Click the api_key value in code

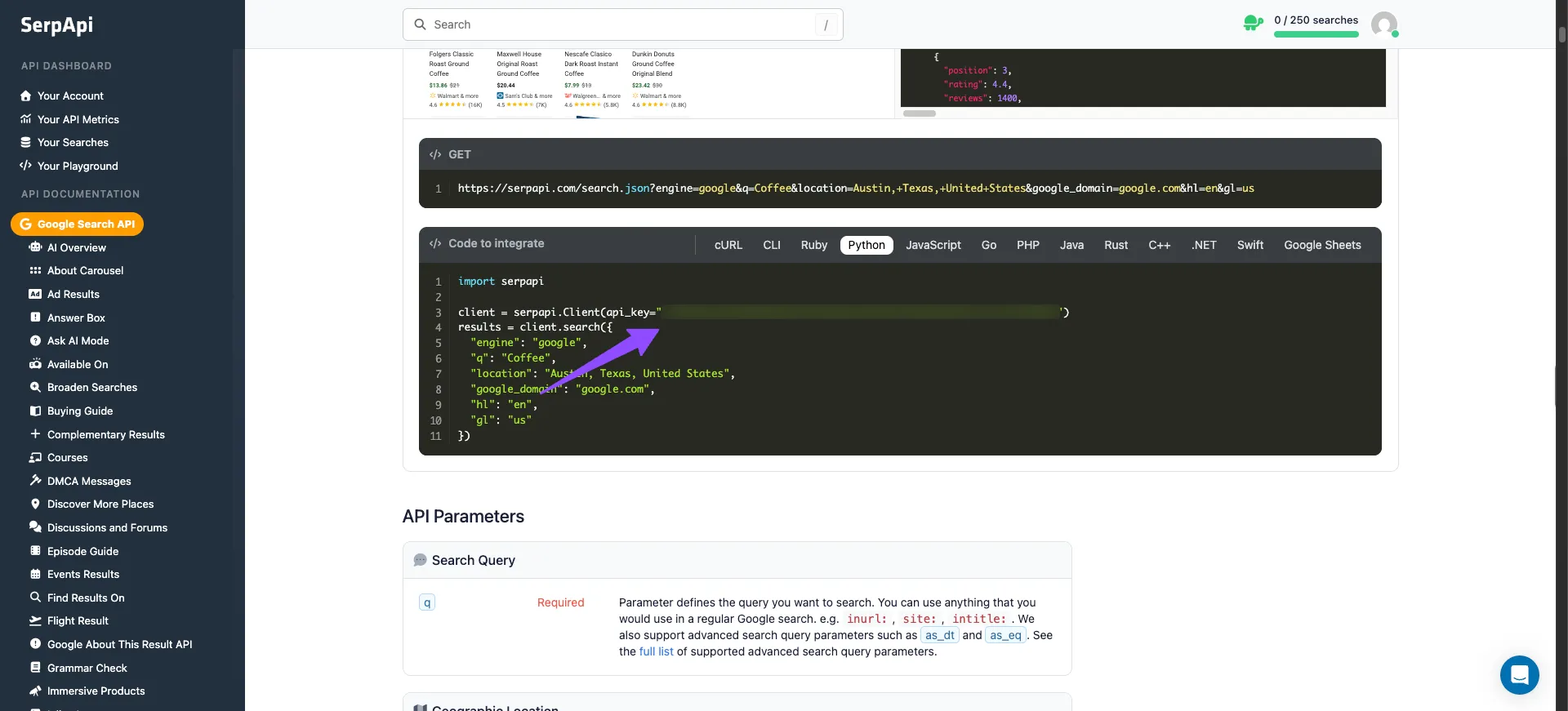point(861,312)
